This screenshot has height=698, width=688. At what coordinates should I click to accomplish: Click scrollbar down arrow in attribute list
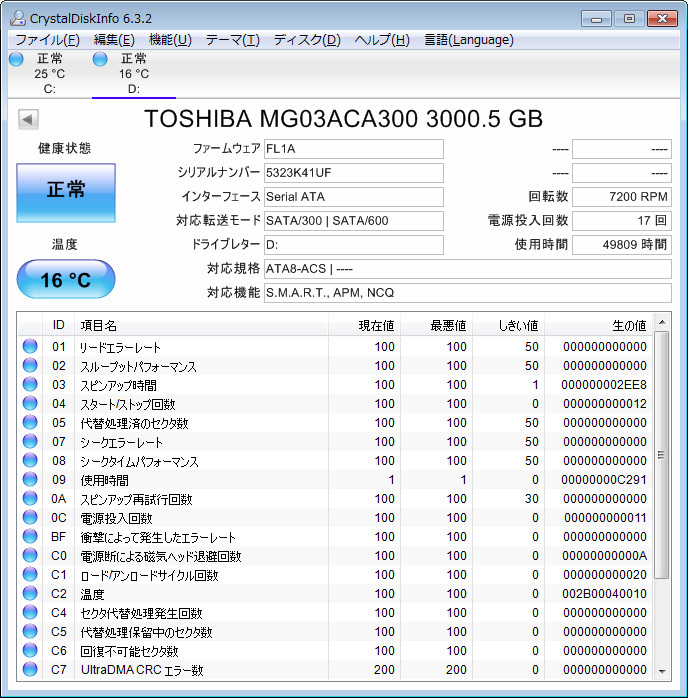[662, 670]
